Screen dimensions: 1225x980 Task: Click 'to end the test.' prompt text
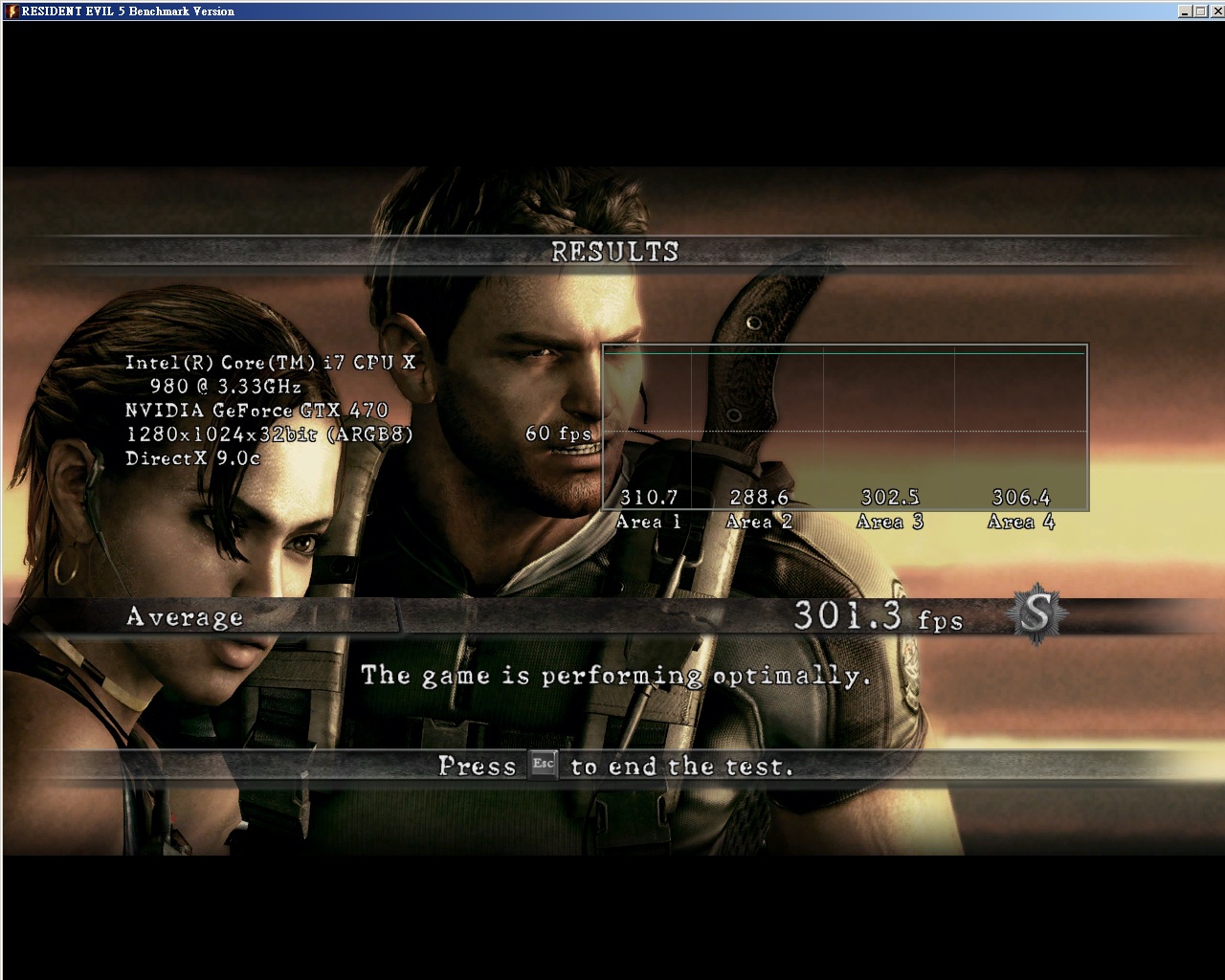click(x=682, y=766)
